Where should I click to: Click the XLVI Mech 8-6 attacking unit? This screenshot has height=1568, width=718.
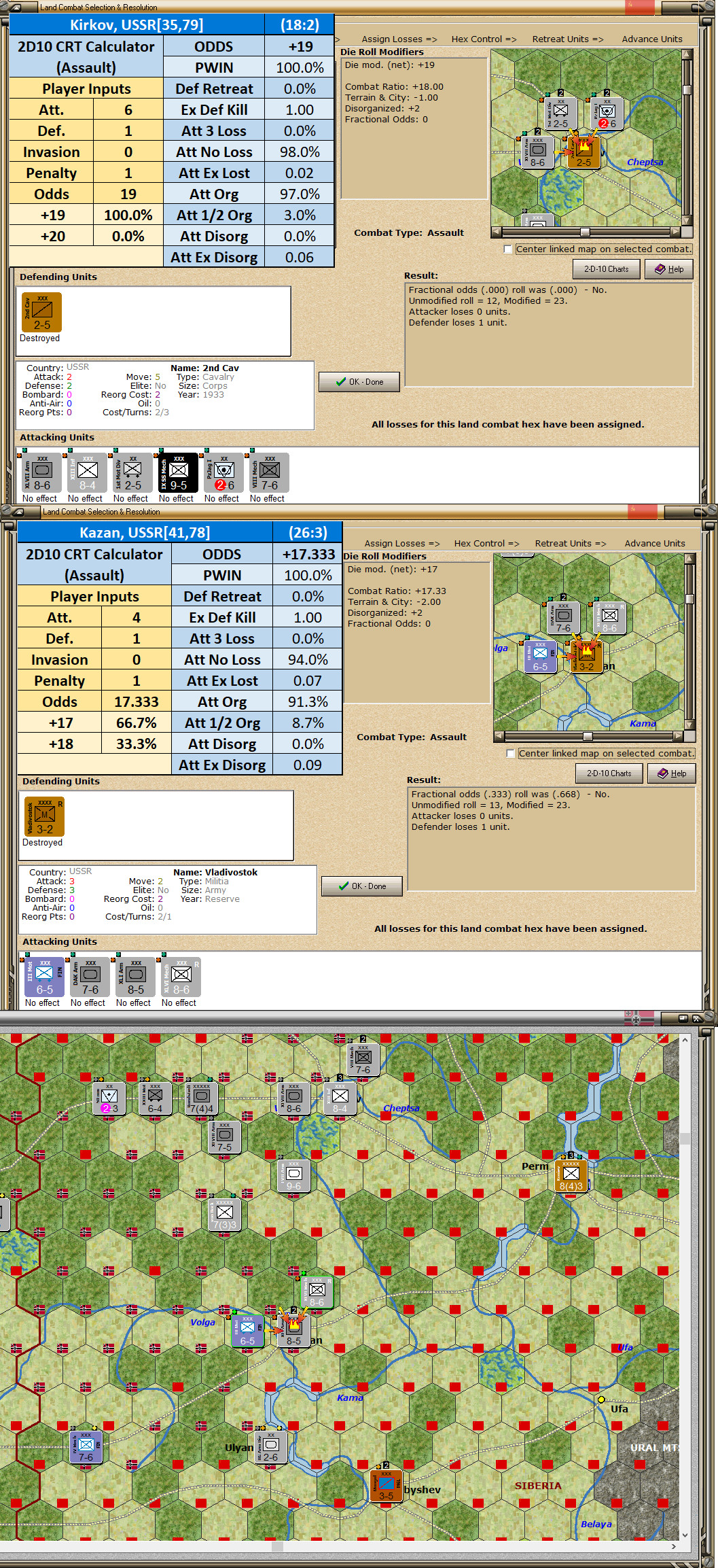[181, 977]
